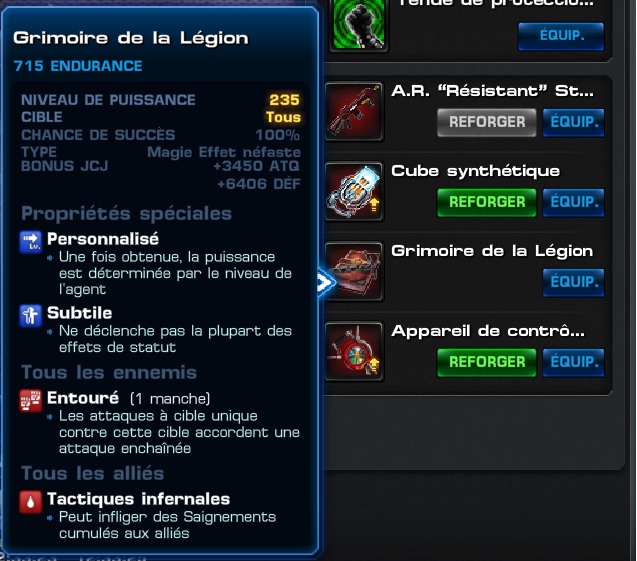Equip the top glove item

tap(561, 36)
